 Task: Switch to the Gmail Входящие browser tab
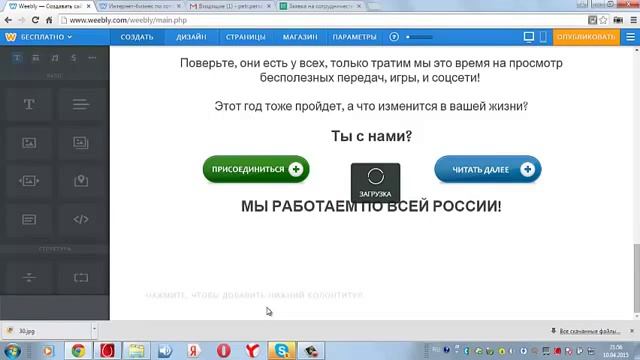point(231,6)
